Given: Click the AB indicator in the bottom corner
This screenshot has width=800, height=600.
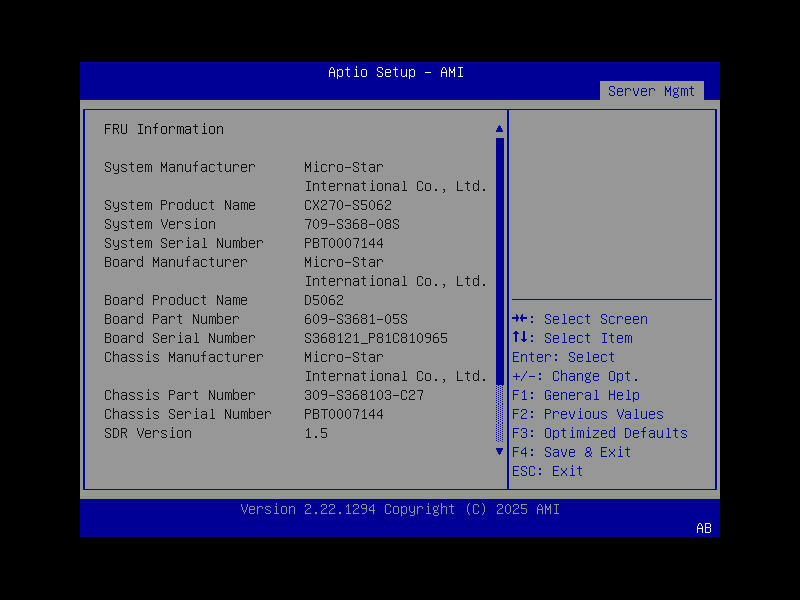Looking at the screenshot, I should pyautogui.click(x=703, y=529).
